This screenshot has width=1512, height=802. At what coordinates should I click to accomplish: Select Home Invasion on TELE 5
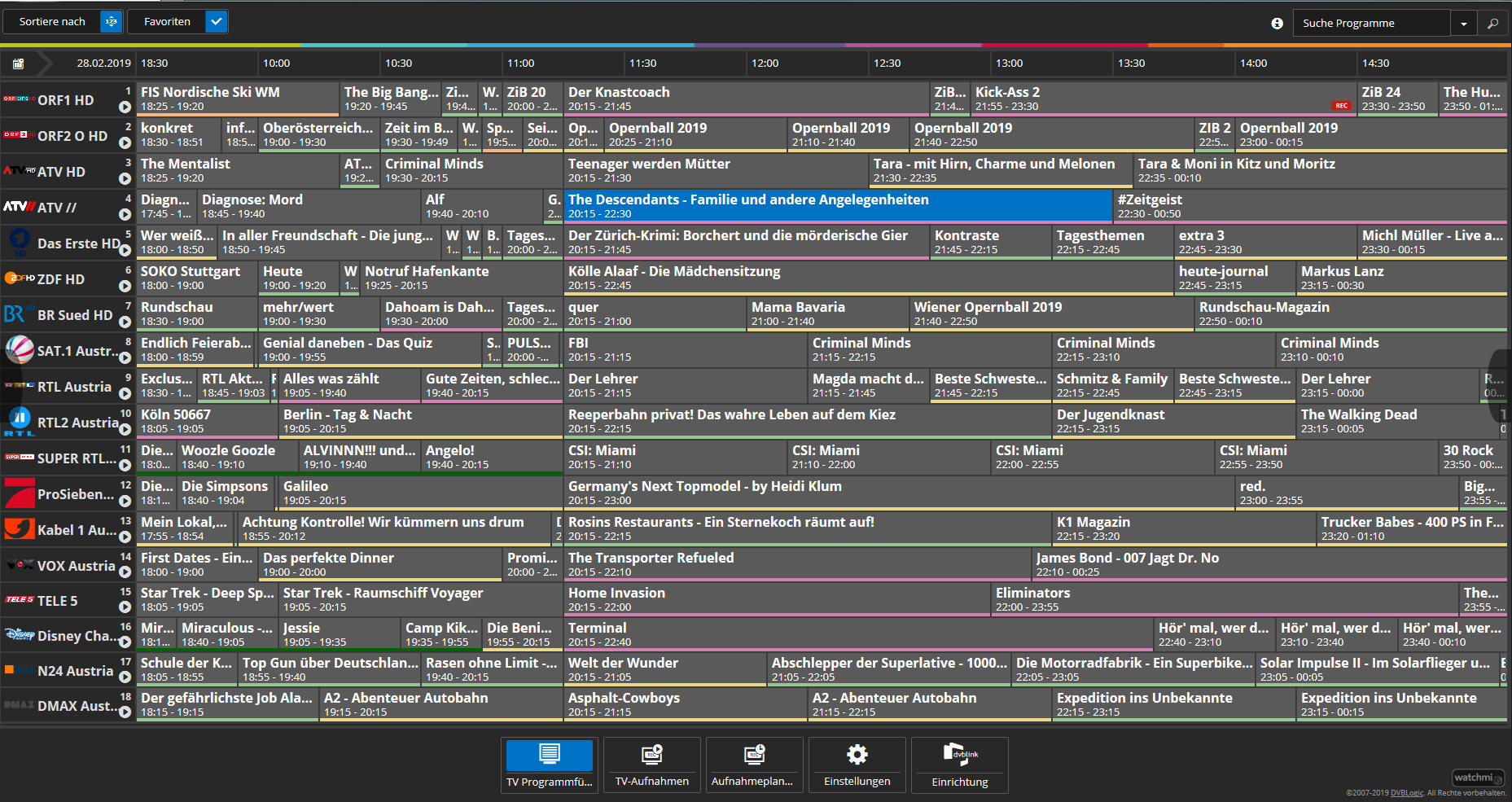777,599
